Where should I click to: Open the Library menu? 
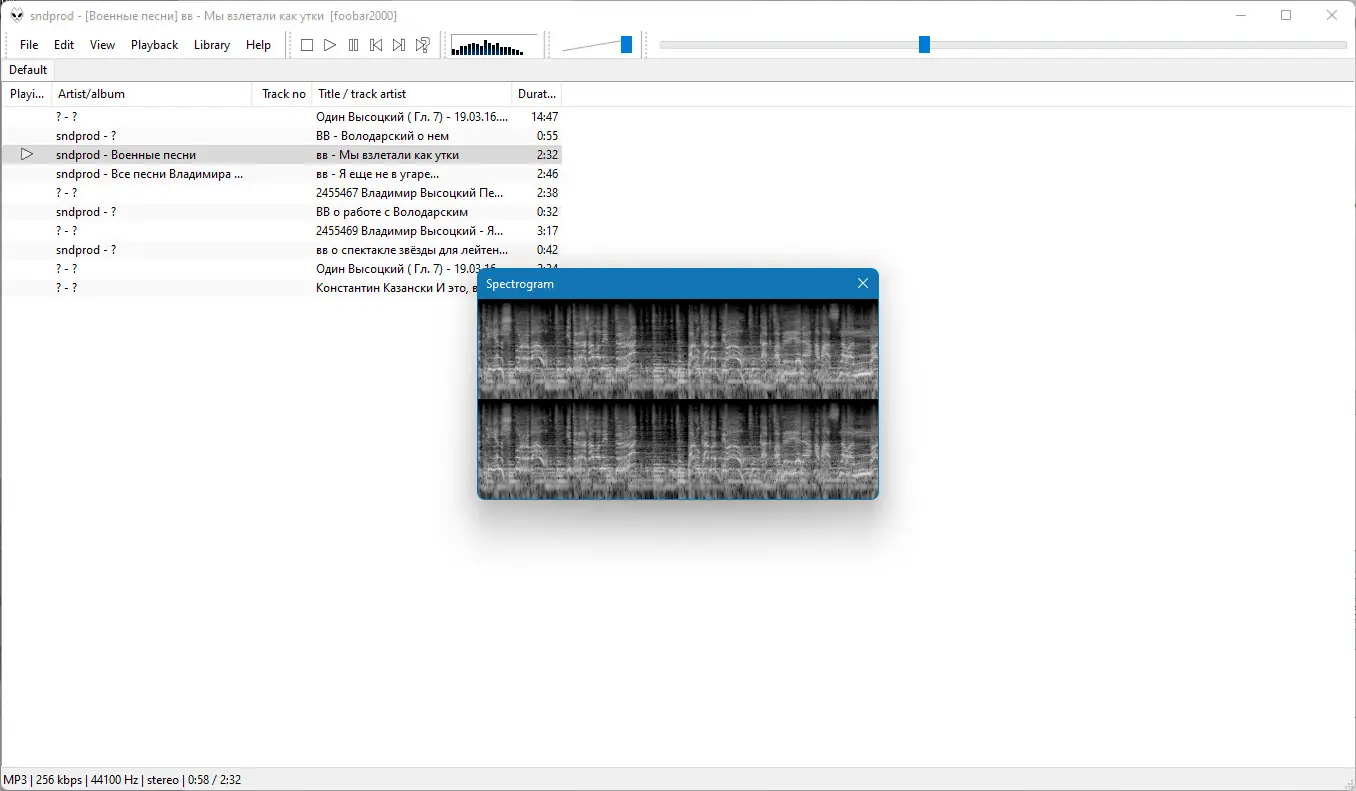tap(212, 45)
